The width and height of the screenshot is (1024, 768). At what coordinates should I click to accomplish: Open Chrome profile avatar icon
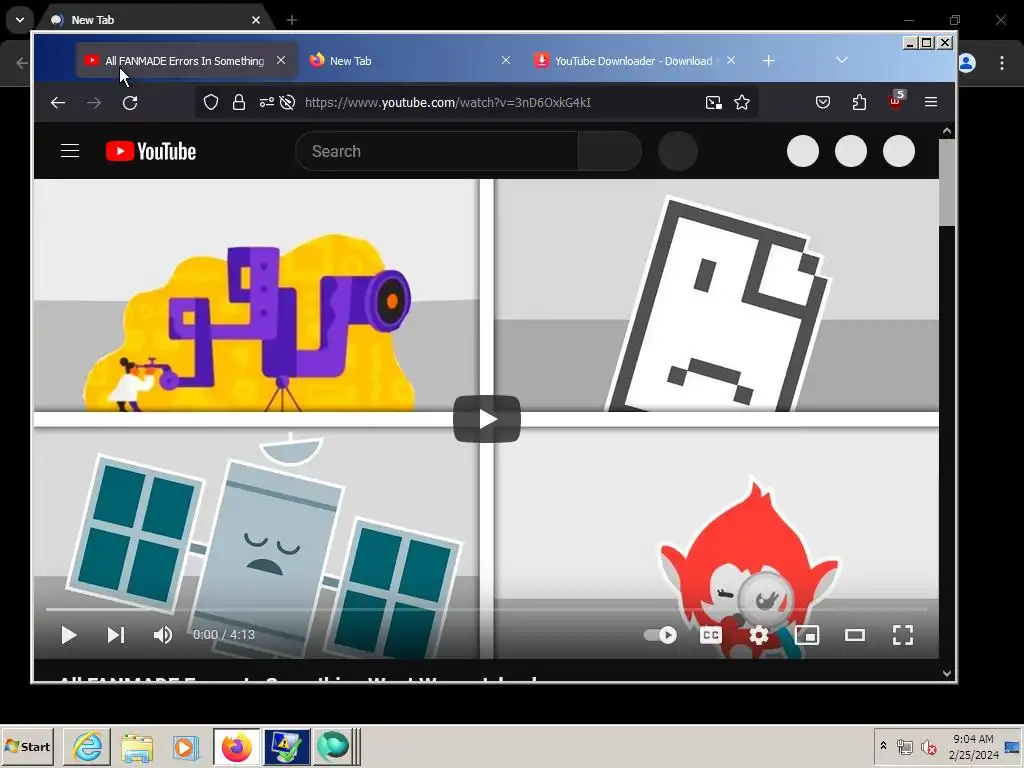967,63
